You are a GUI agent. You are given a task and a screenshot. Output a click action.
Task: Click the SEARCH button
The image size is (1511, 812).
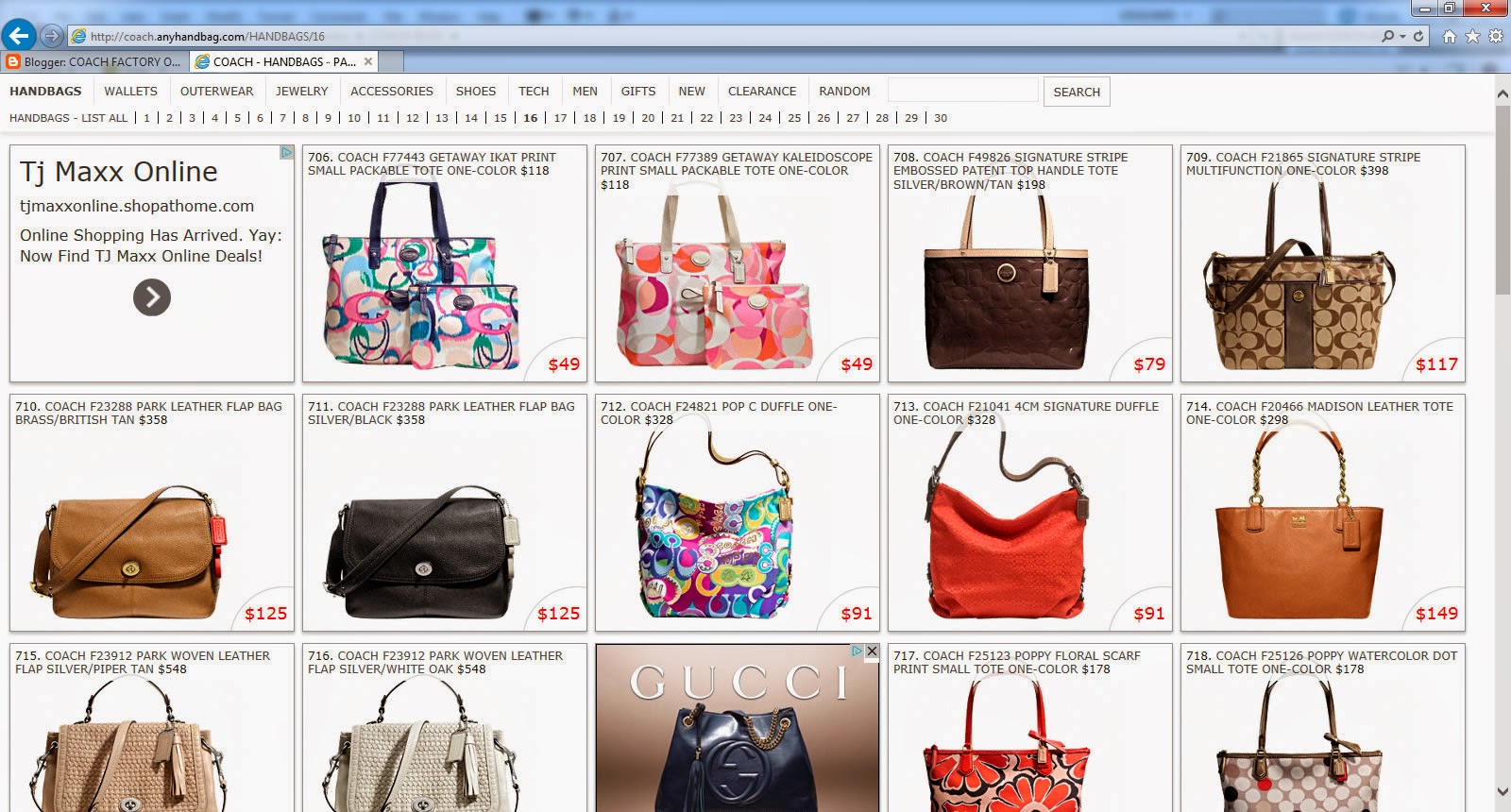coord(1077,92)
